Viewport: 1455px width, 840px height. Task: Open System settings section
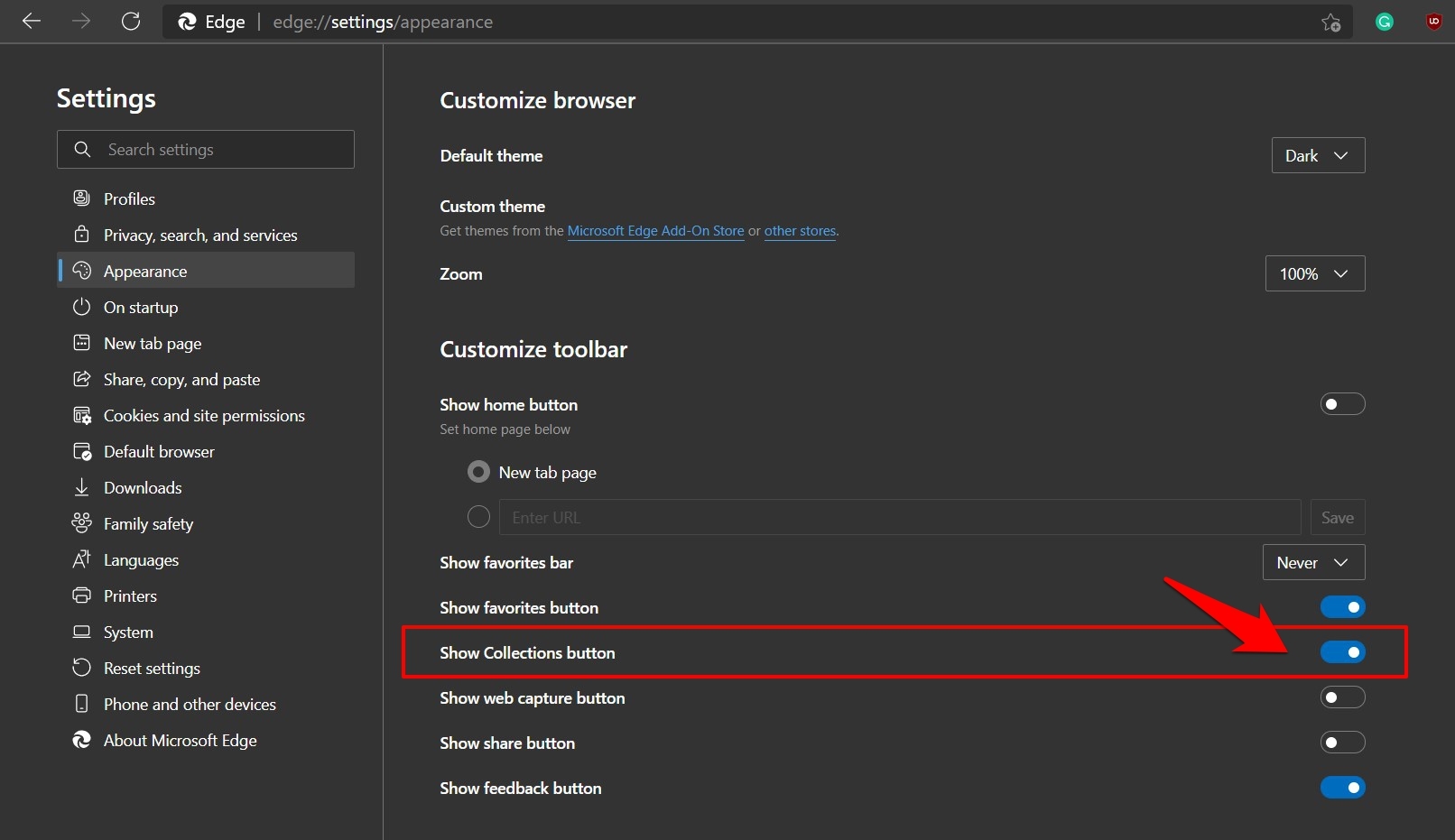(206, 632)
